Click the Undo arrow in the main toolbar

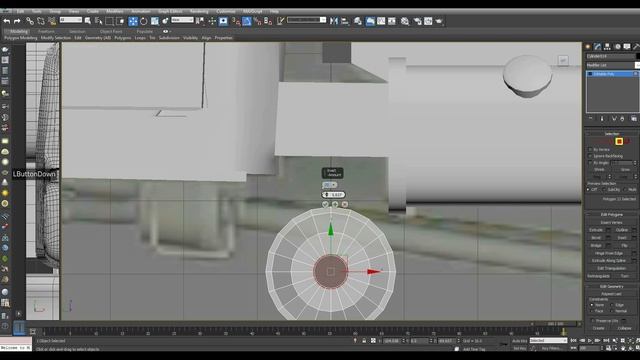coord(7,21)
